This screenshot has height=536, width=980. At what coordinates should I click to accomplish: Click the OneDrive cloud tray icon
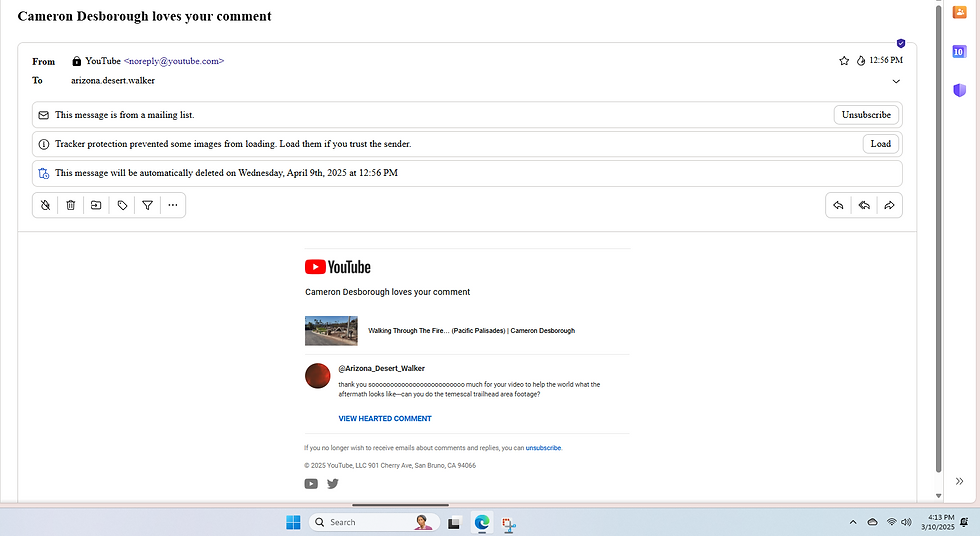click(872, 522)
